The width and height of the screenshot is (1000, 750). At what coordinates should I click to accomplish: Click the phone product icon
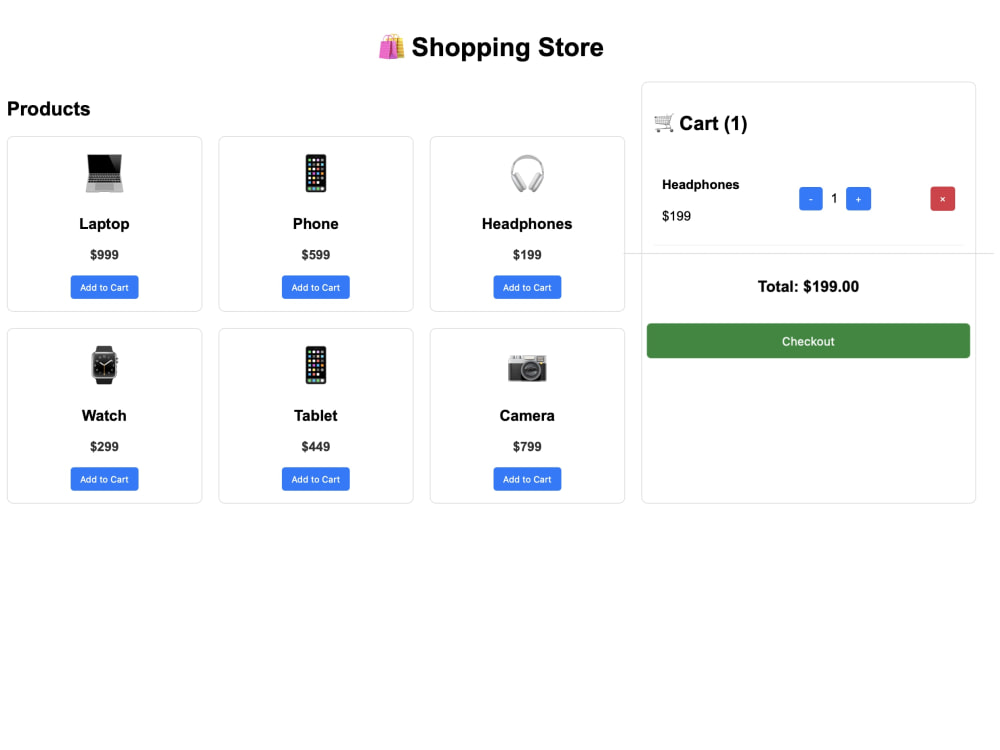pos(316,173)
